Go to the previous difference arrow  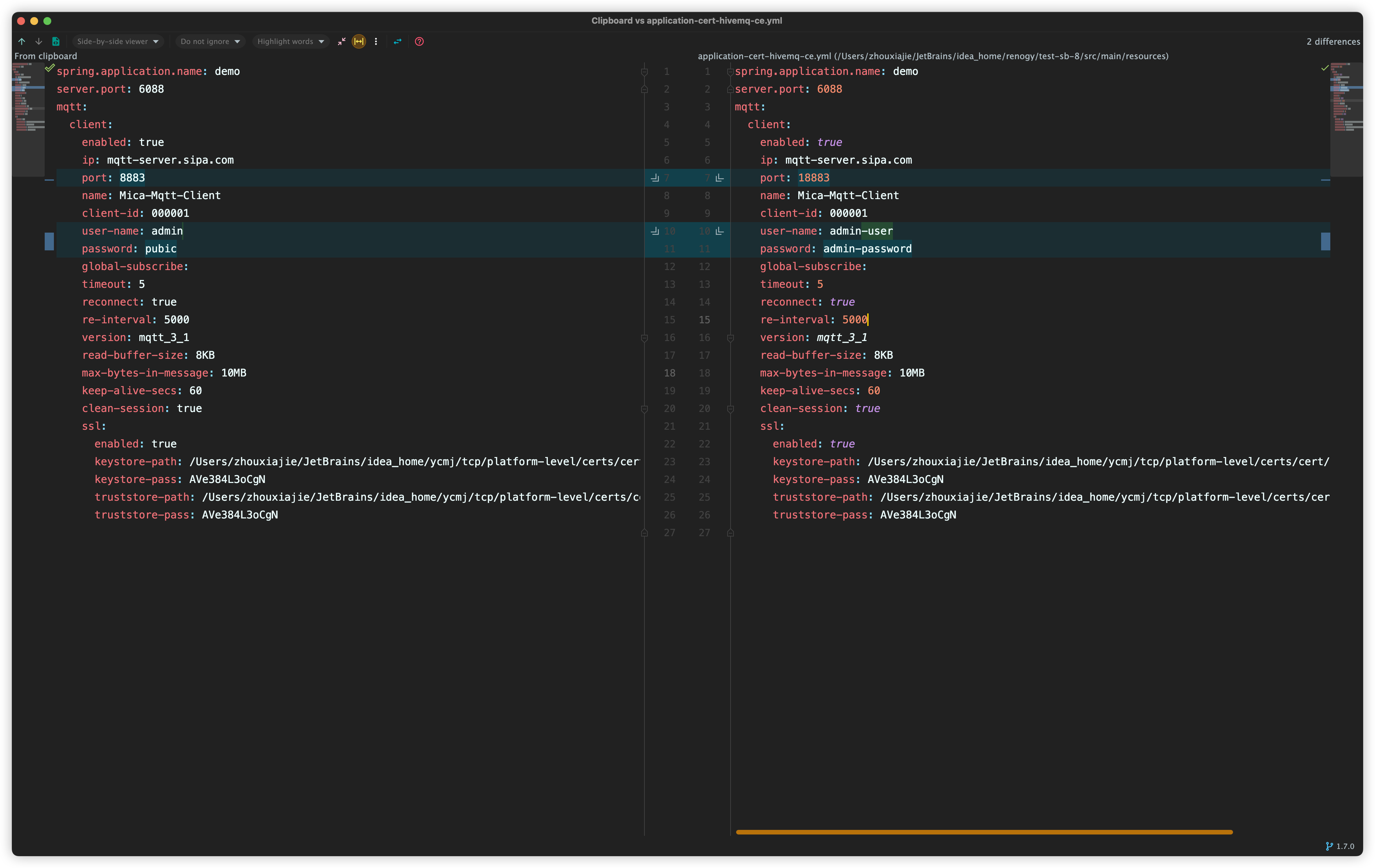click(22, 41)
